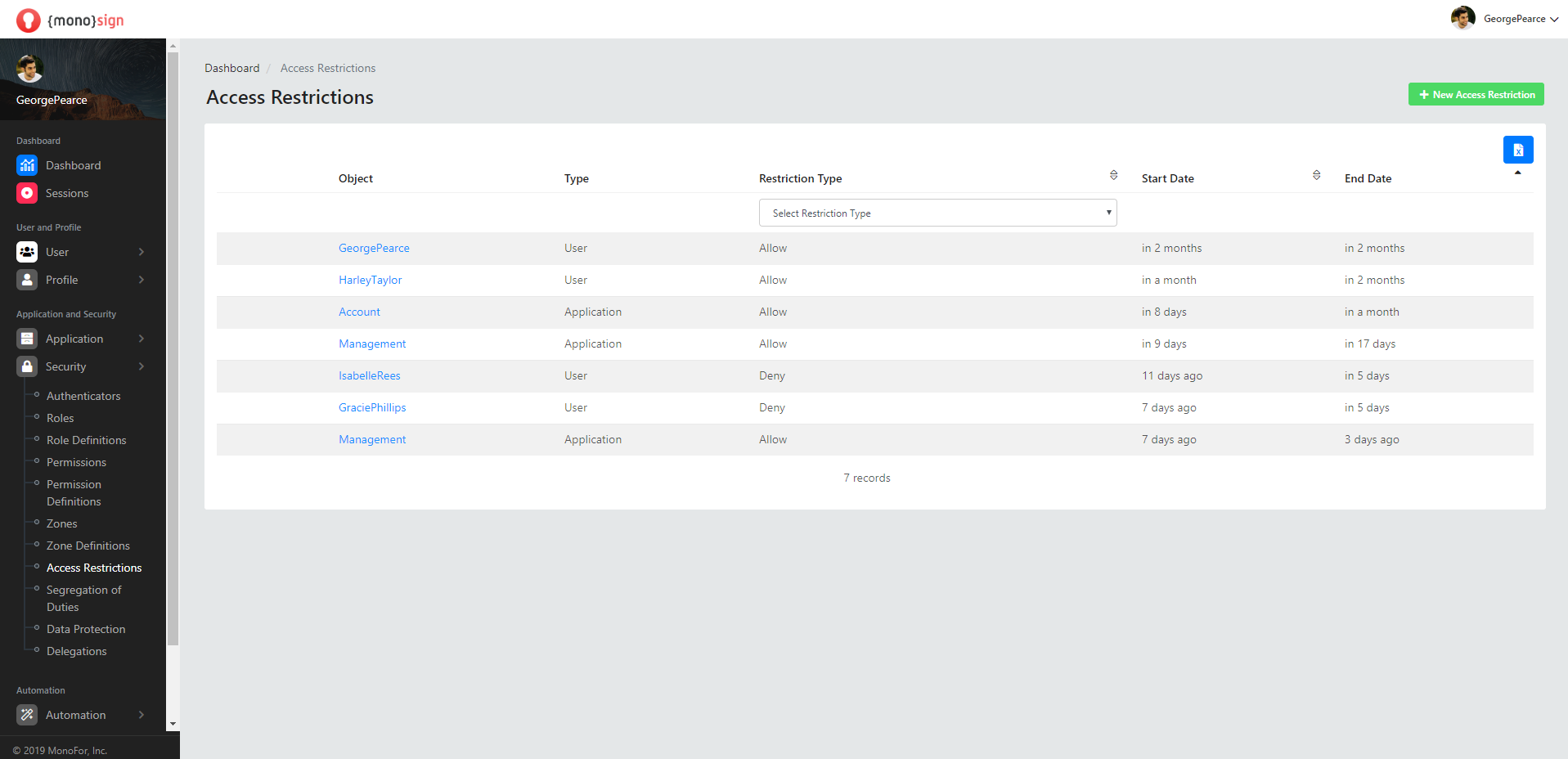This screenshot has height=759, width=1568.
Task: Go to Role Definitions menu item
Action: coord(86,440)
